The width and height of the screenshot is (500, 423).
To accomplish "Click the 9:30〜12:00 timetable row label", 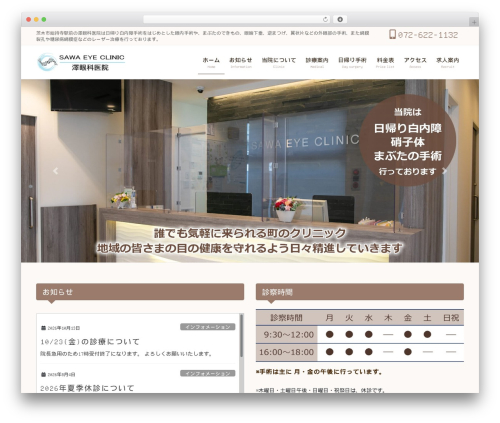I will tap(287, 335).
